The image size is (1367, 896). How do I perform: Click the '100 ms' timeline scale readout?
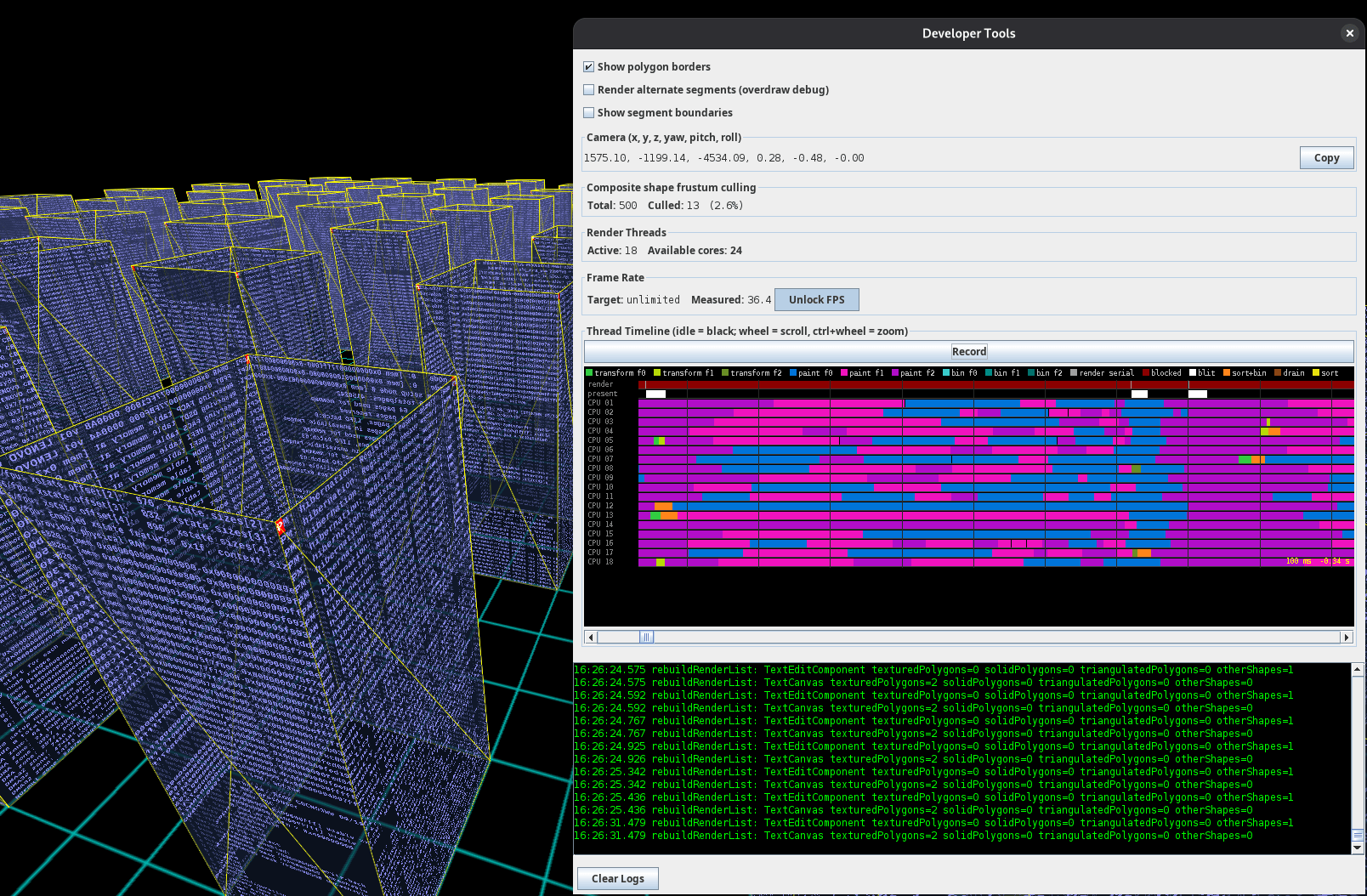click(x=1298, y=561)
